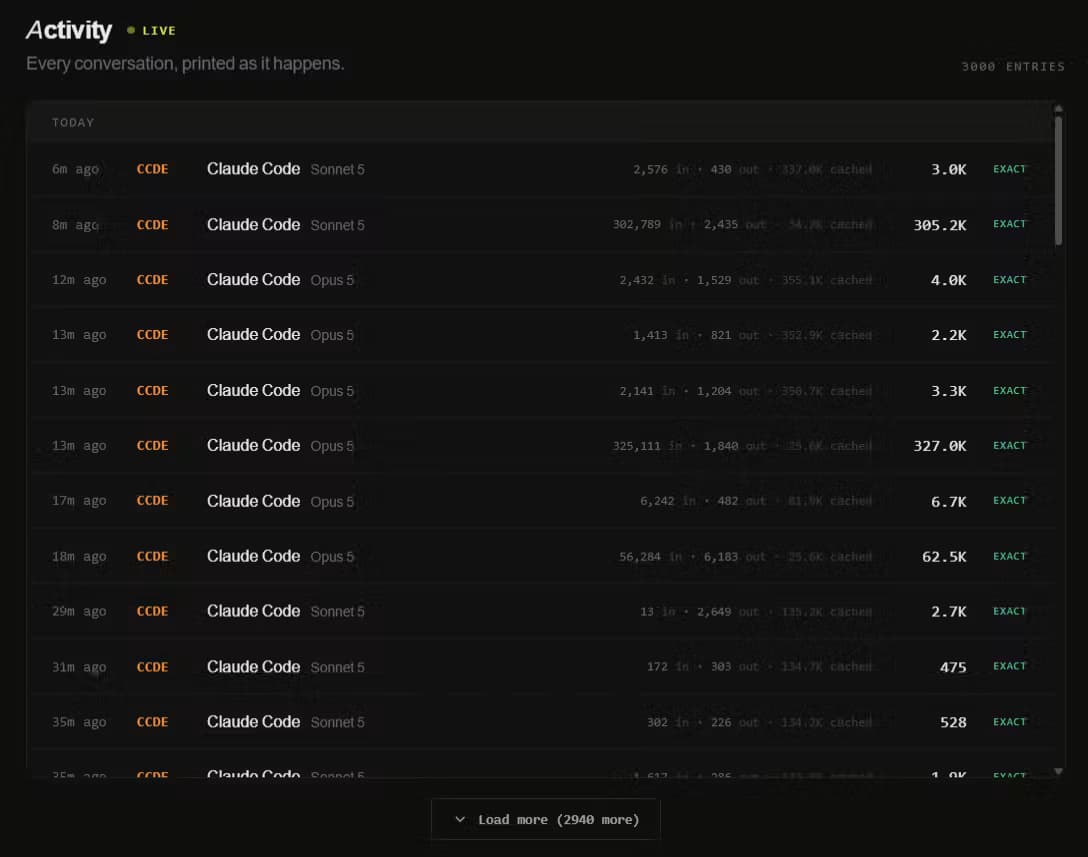Click the 6.7K token total
This screenshot has width=1088, height=857.
pyautogui.click(x=948, y=501)
